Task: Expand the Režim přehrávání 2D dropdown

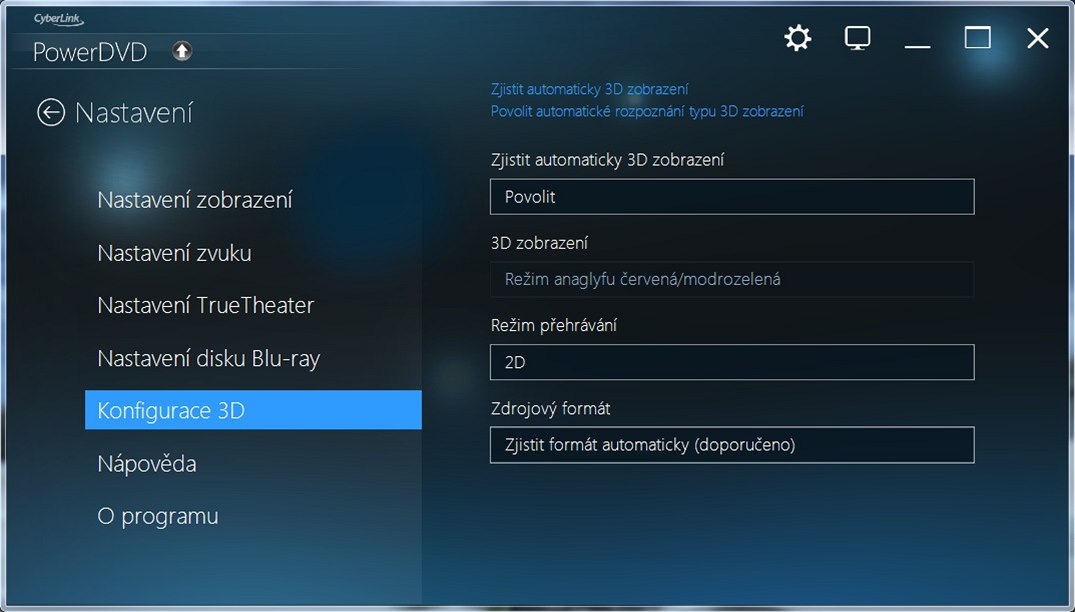Action: [731, 362]
